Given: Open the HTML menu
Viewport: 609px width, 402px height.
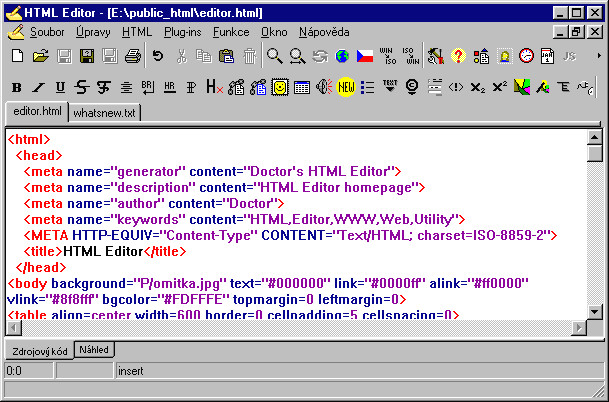Looking at the screenshot, I should (137, 32).
